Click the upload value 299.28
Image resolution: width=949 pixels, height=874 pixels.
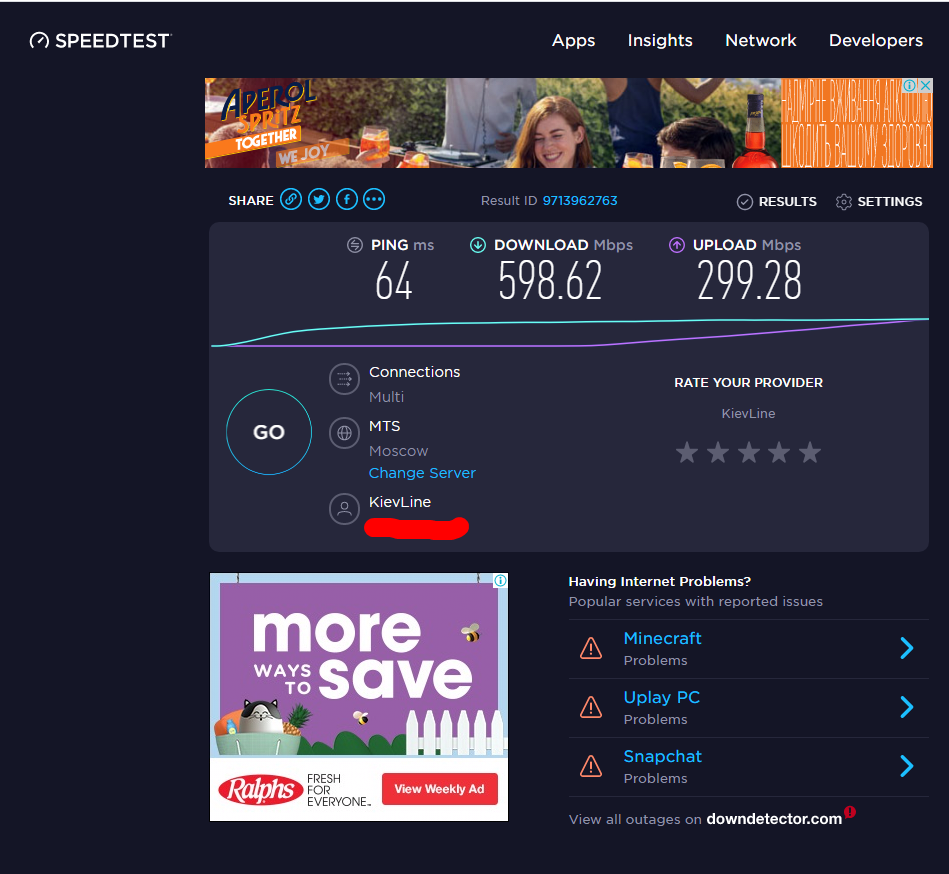pos(749,280)
